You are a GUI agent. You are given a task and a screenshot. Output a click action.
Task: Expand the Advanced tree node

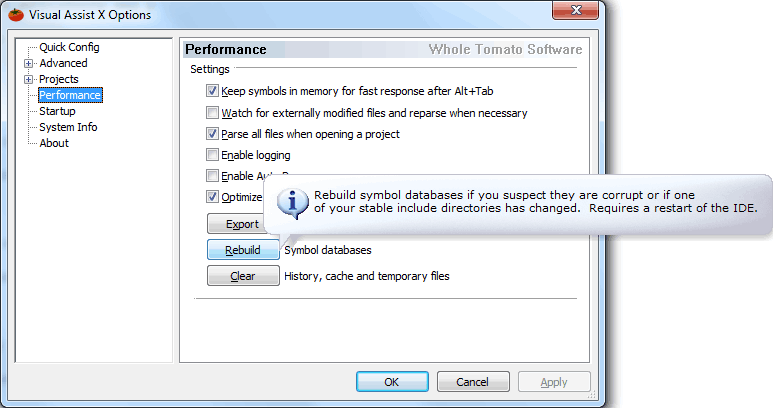click(x=29, y=64)
